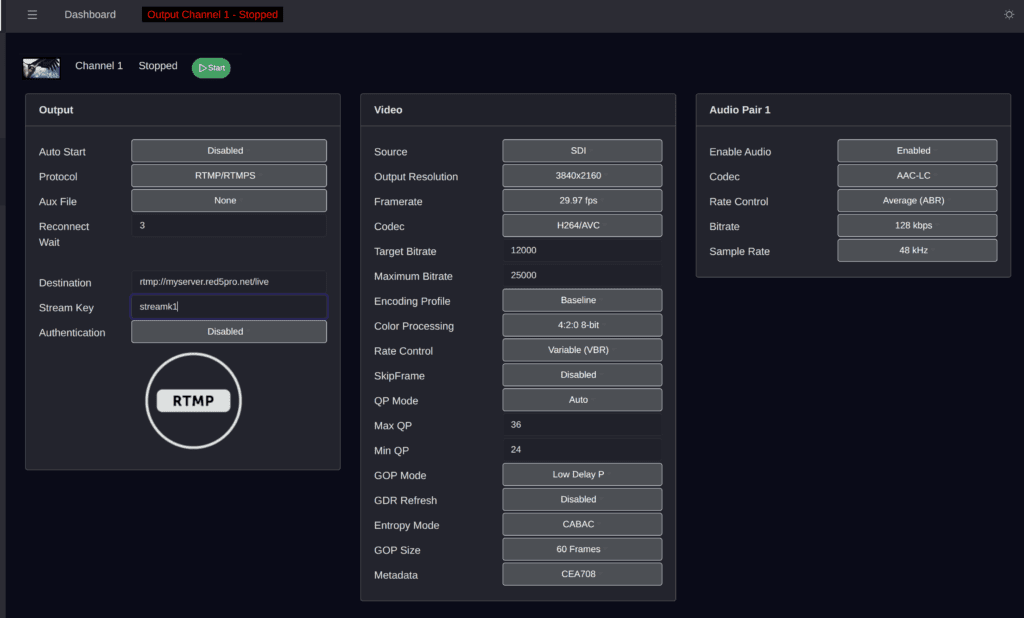Select the Dashboard menu item
This screenshot has width=1024, height=618.
pos(89,14)
